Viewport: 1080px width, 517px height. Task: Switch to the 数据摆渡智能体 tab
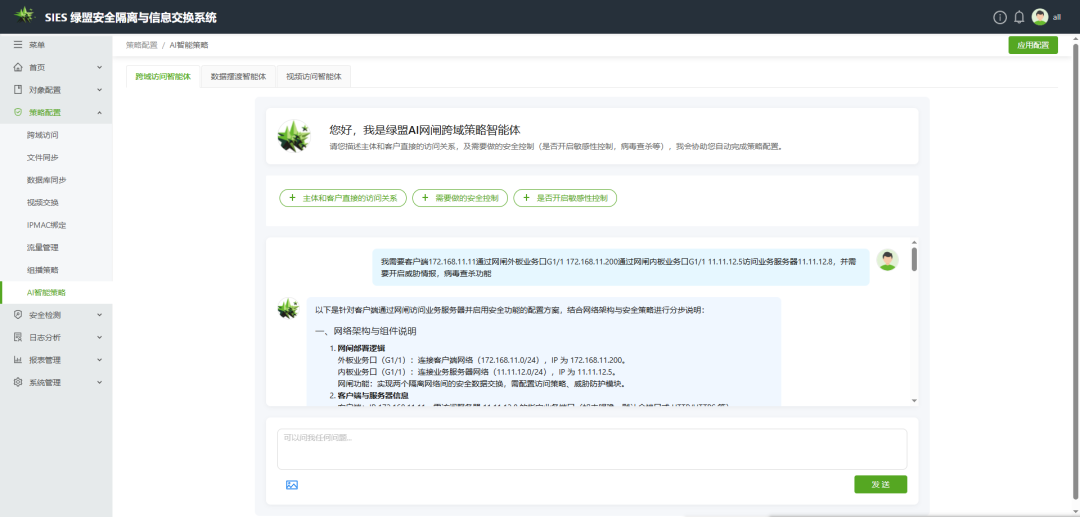coord(238,76)
